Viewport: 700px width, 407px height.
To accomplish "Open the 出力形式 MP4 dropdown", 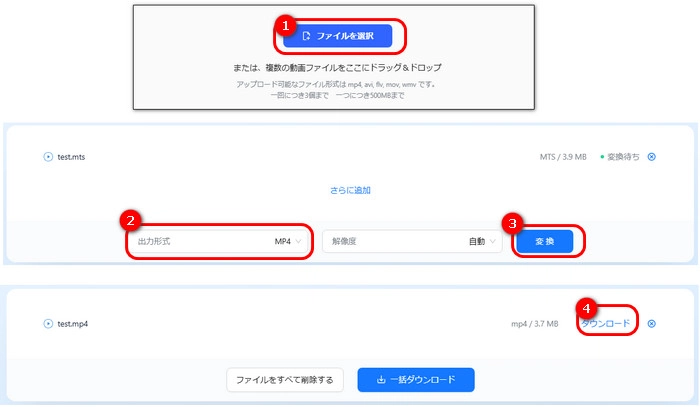I will (x=219, y=241).
